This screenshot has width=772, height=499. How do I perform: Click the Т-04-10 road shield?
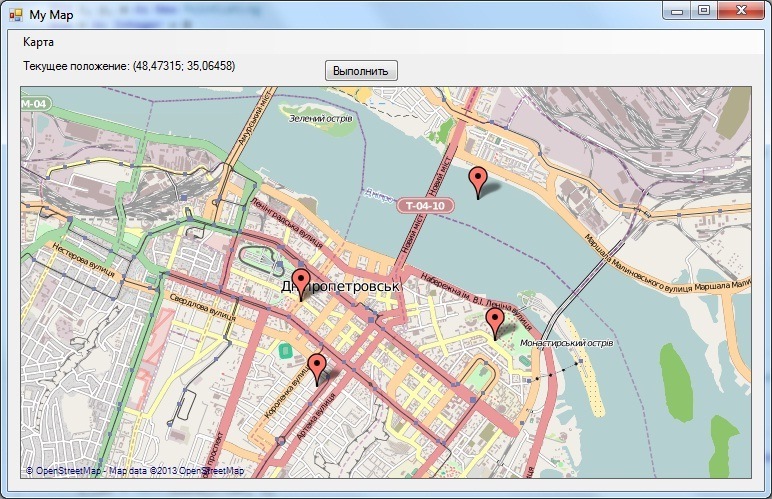425,206
